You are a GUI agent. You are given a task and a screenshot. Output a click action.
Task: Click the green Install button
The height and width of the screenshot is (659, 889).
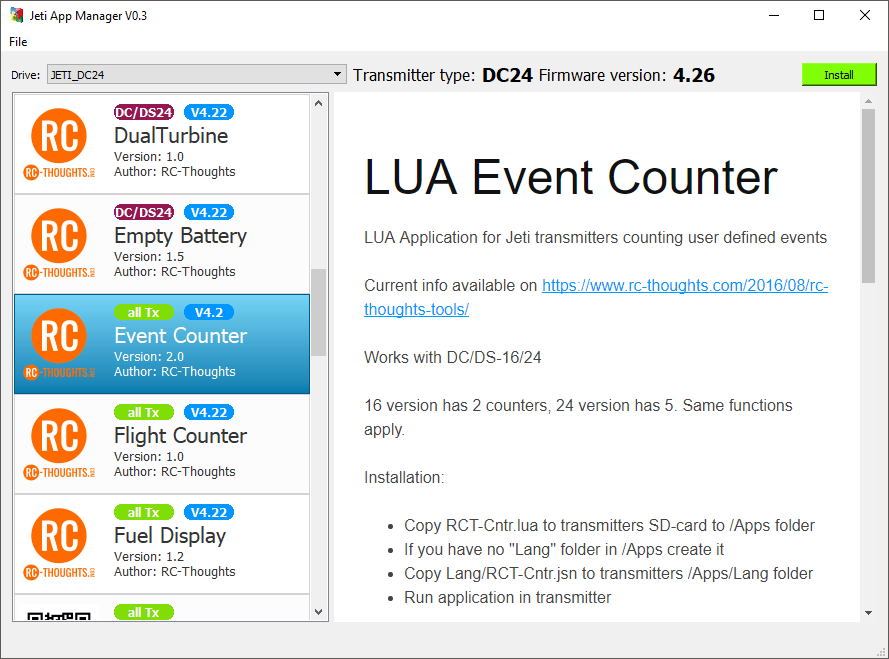(839, 75)
